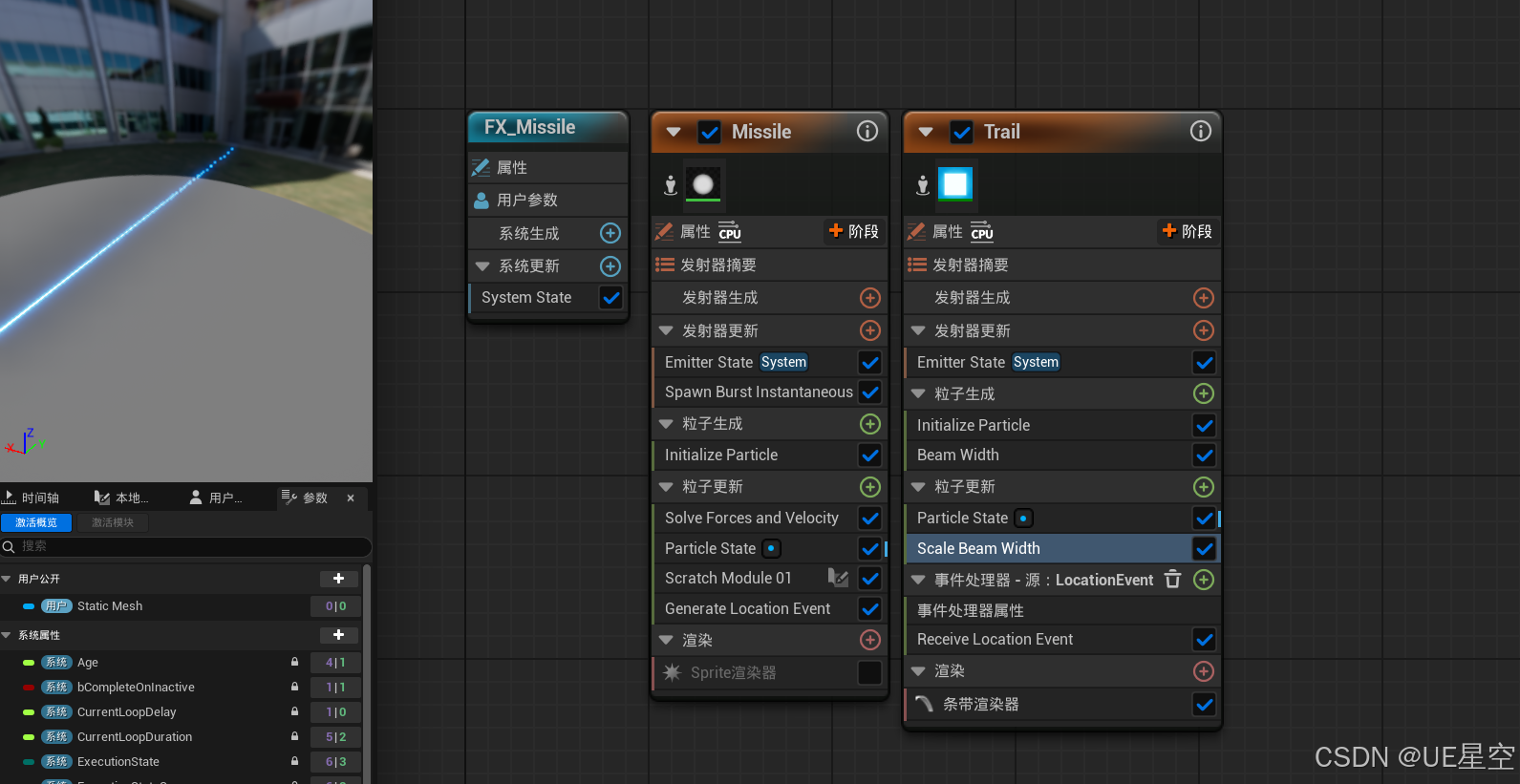Add stage to Missile emitter with 阶段
Viewport: 1520px width, 784px height.
pyautogui.click(x=853, y=231)
